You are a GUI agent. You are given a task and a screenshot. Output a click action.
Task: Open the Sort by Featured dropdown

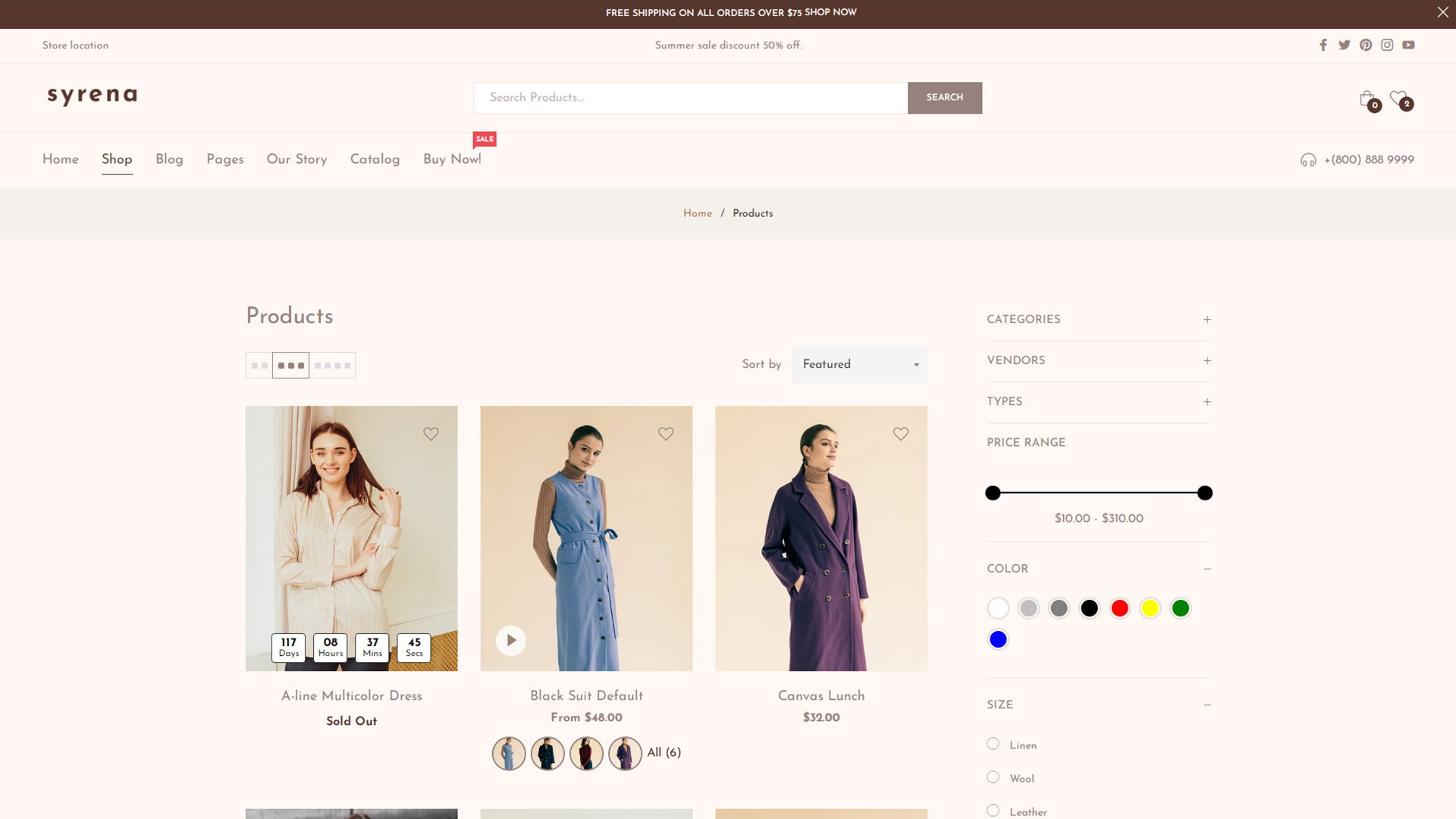coord(859,365)
